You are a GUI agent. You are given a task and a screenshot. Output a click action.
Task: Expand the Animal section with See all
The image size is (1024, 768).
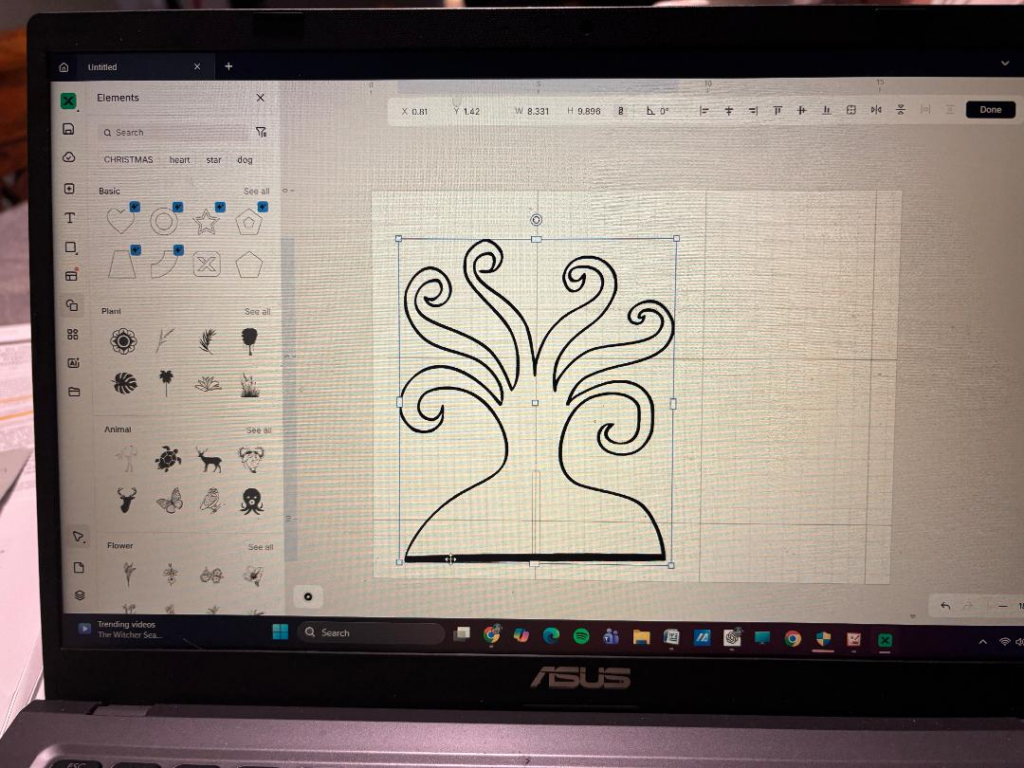click(x=259, y=430)
